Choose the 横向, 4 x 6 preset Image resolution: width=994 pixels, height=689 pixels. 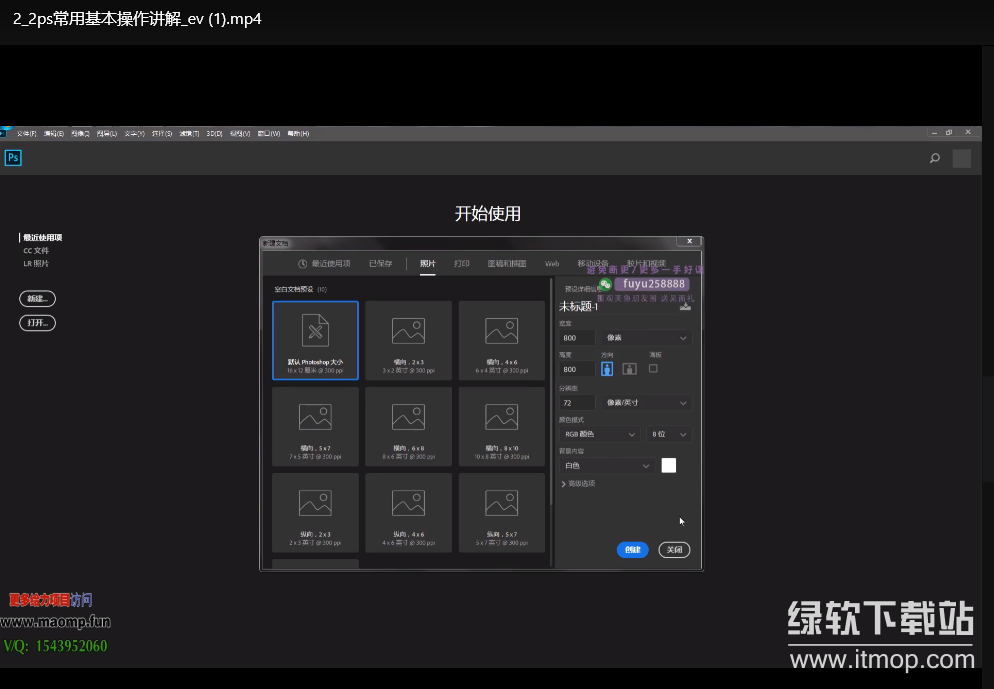pyautogui.click(x=501, y=340)
